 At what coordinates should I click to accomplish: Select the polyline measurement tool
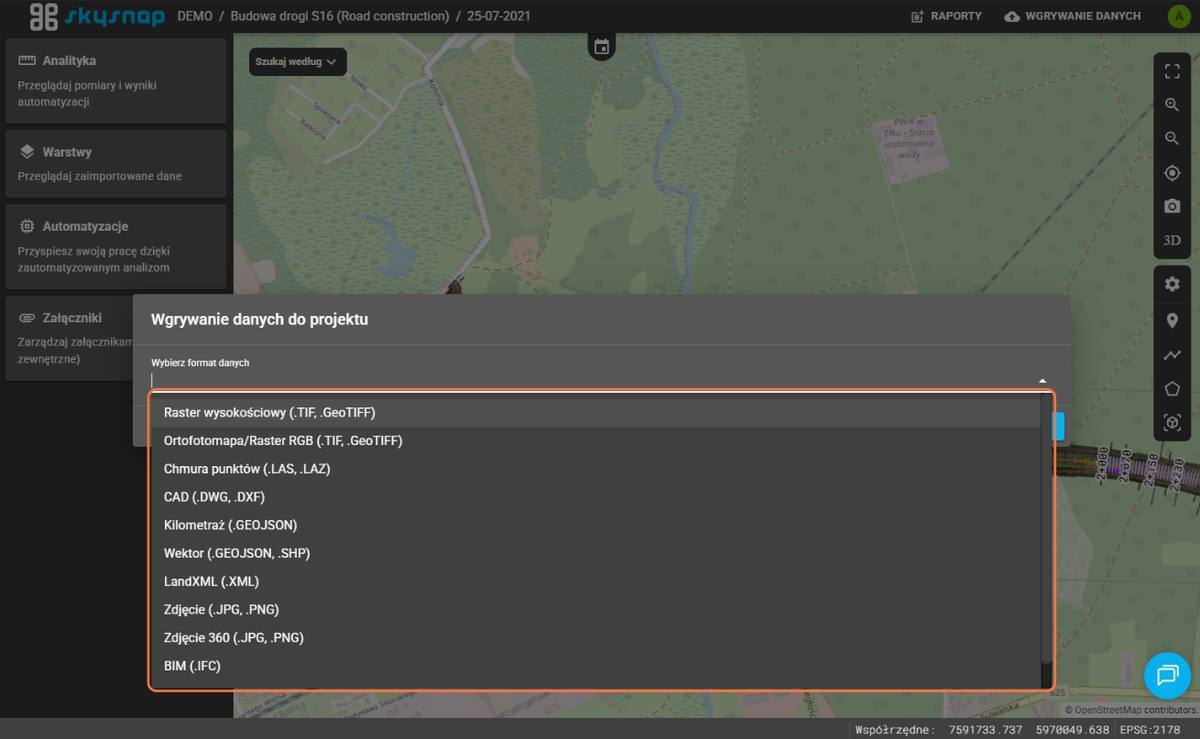click(x=1172, y=355)
